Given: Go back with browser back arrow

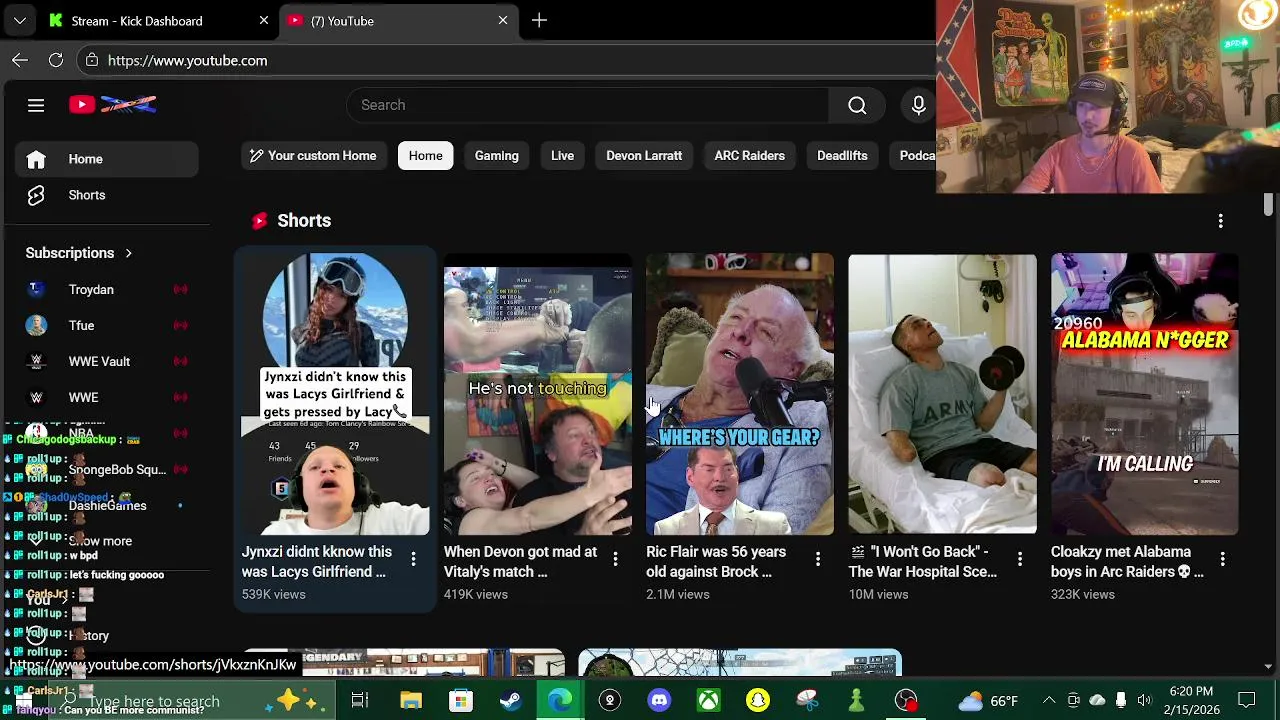Looking at the screenshot, I should pyautogui.click(x=20, y=60).
